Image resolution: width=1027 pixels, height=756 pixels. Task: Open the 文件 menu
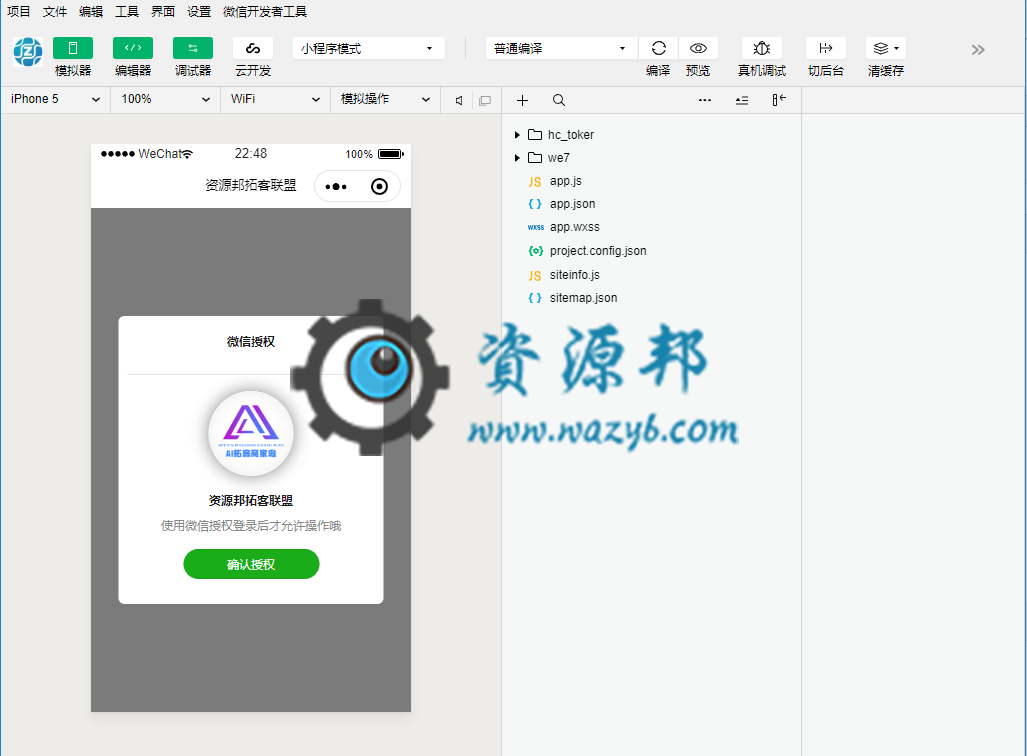[55, 11]
